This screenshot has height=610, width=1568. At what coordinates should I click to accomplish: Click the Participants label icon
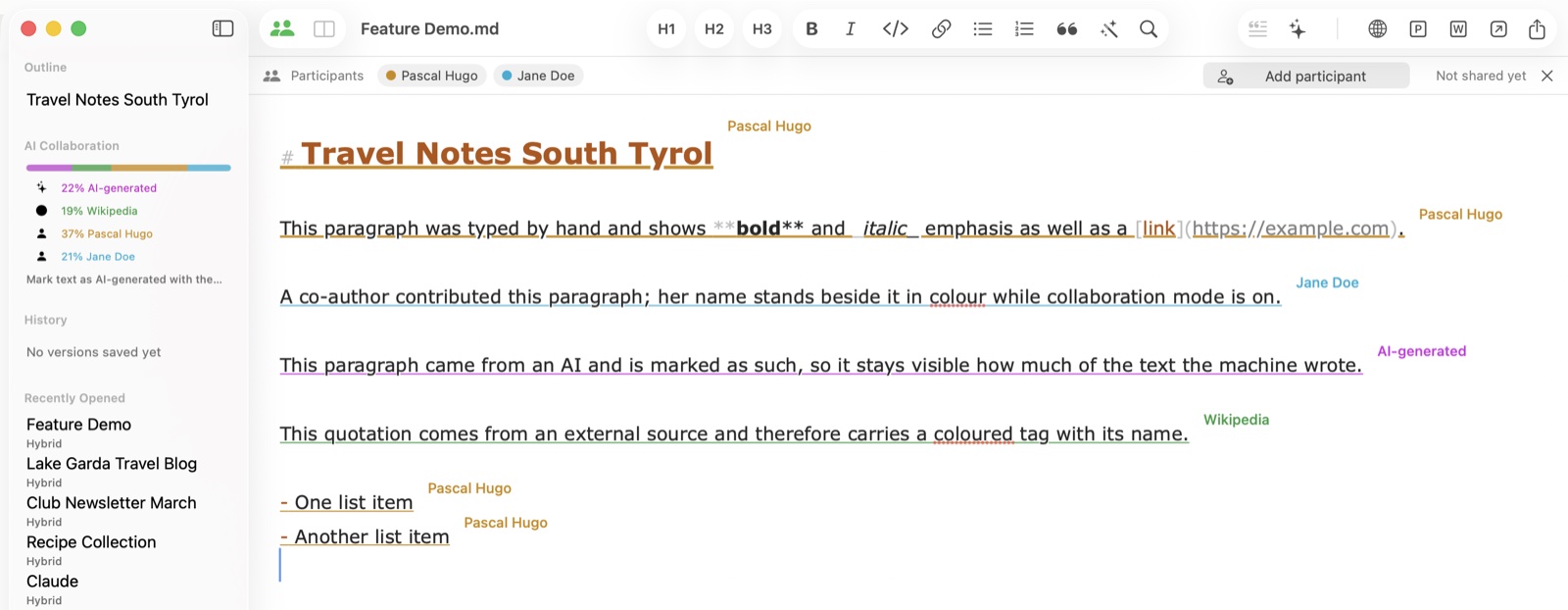271,76
